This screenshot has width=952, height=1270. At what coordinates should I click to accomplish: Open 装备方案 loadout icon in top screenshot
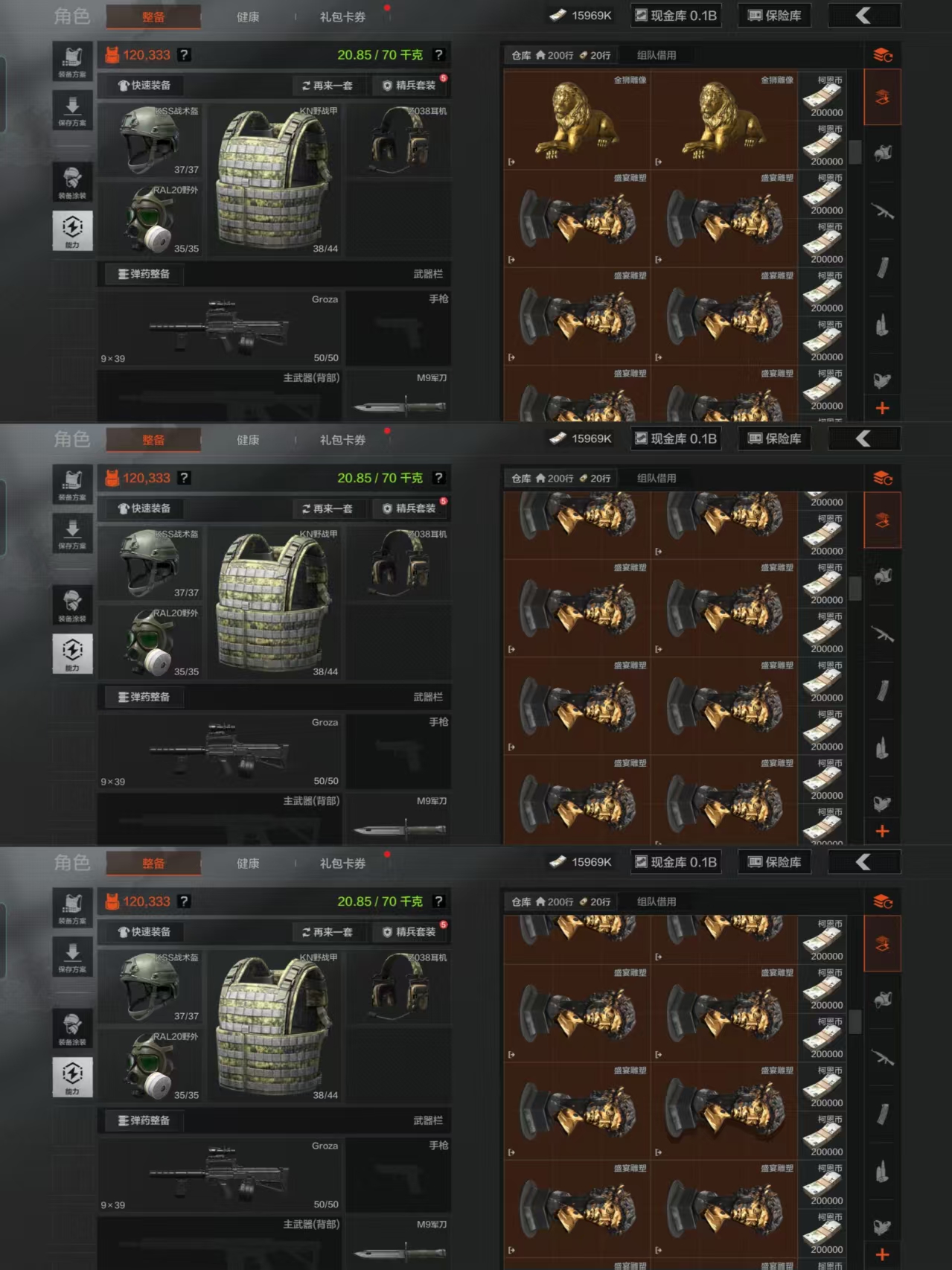(72, 61)
